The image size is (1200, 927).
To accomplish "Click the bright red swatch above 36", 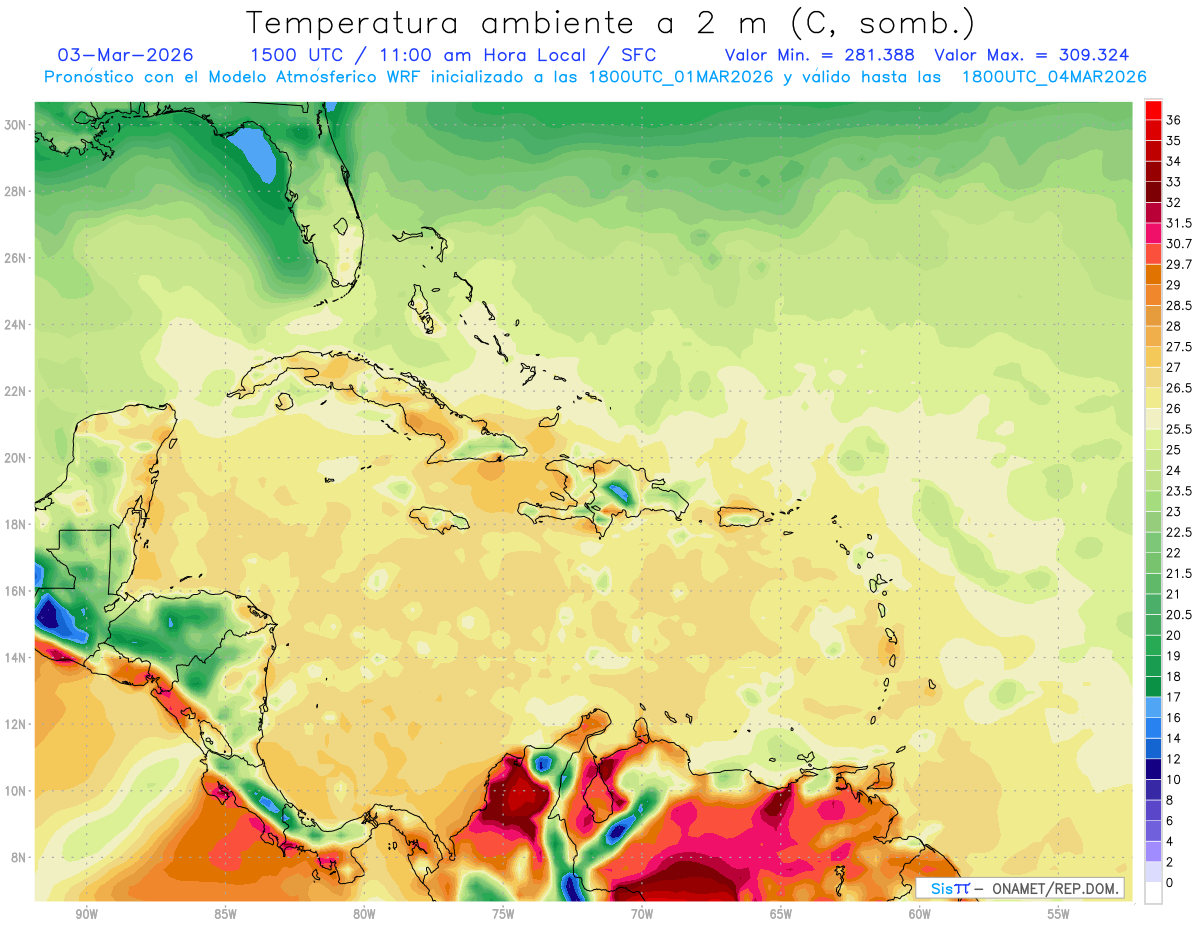I will tap(1153, 110).
